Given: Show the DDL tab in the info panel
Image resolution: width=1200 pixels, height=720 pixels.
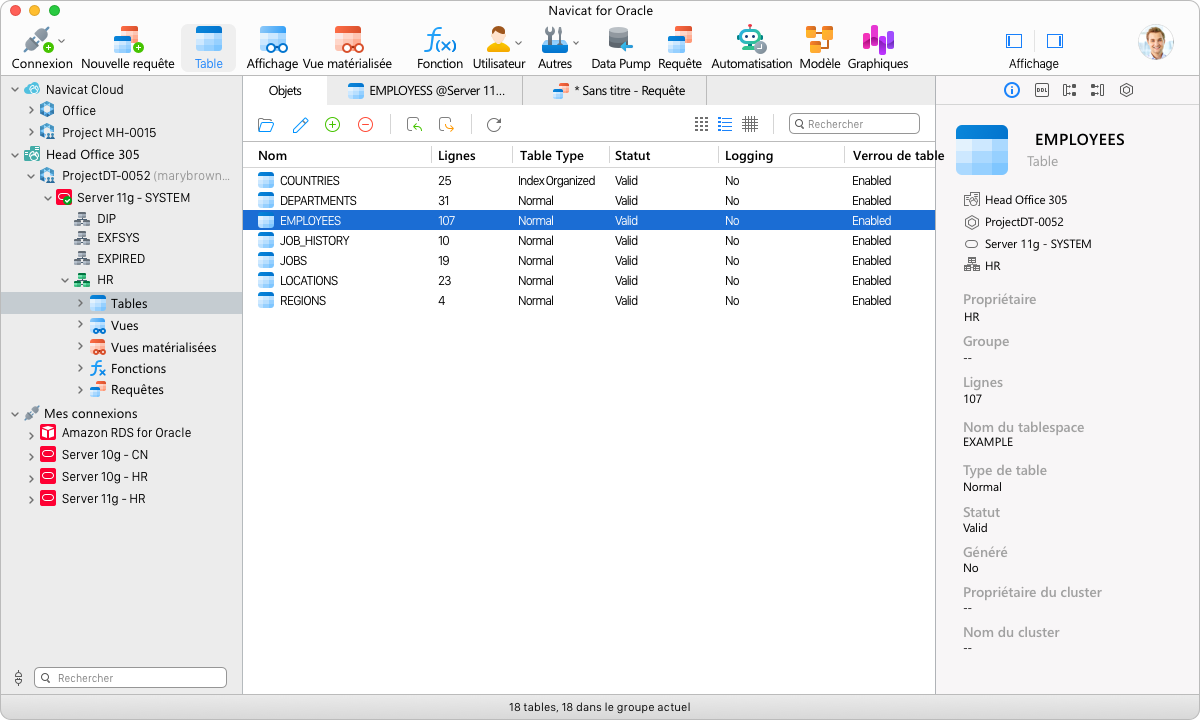Looking at the screenshot, I should click(1041, 90).
